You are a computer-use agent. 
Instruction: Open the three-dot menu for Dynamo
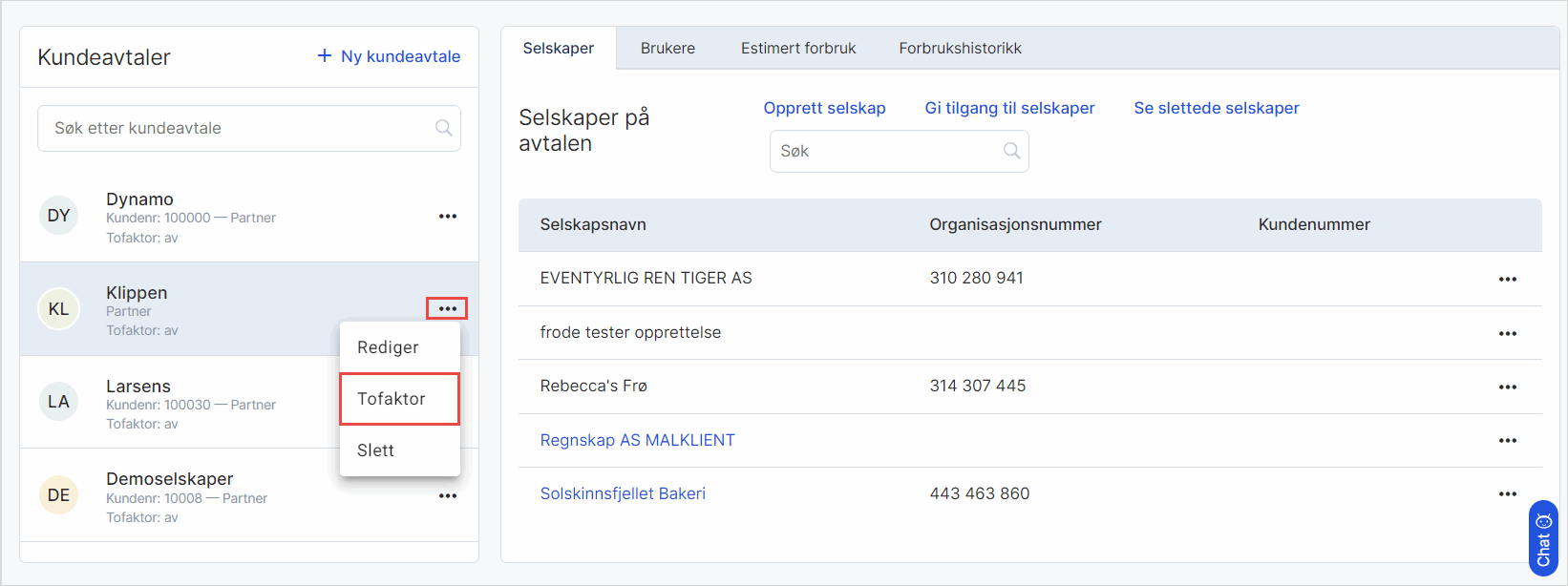(447, 217)
